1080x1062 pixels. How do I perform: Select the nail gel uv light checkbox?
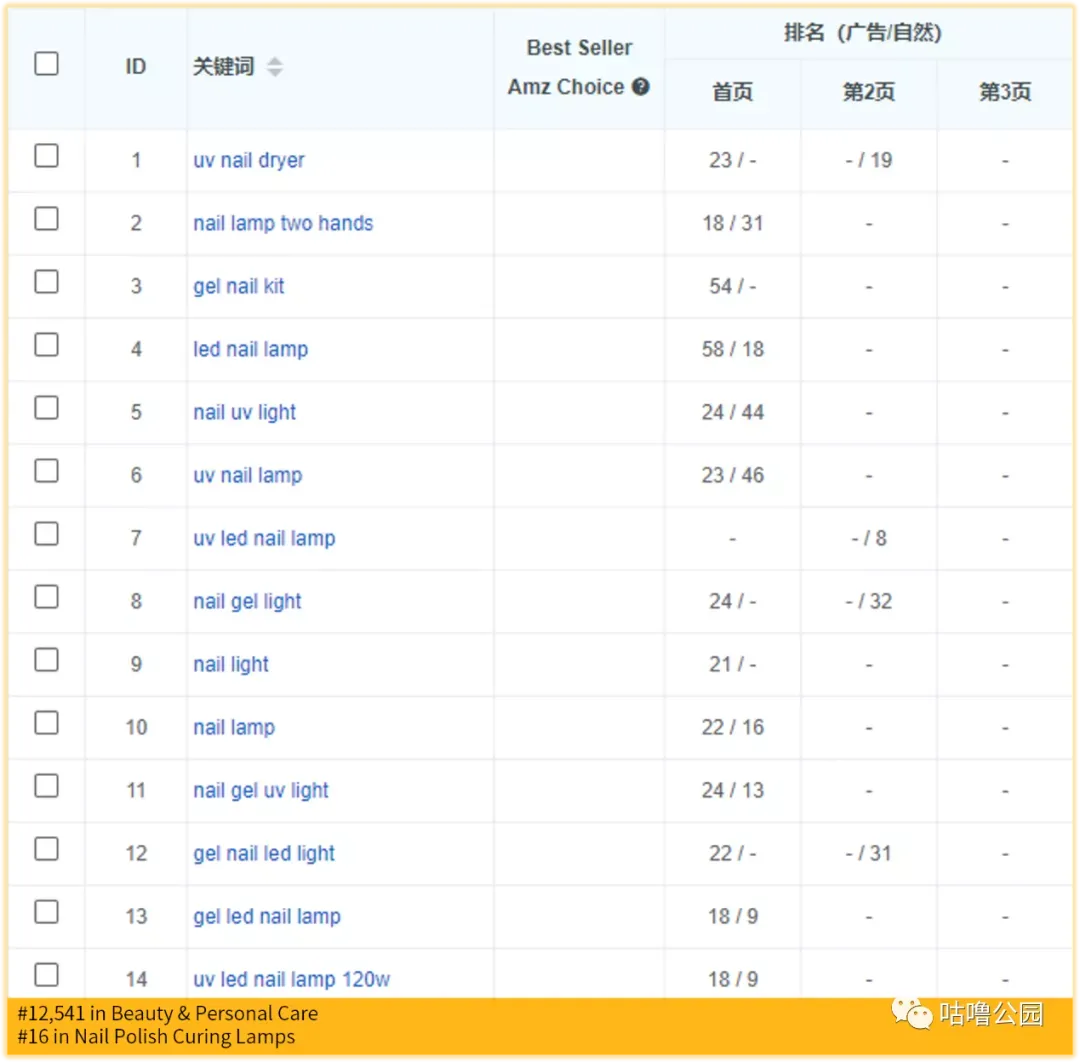click(46, 786)
